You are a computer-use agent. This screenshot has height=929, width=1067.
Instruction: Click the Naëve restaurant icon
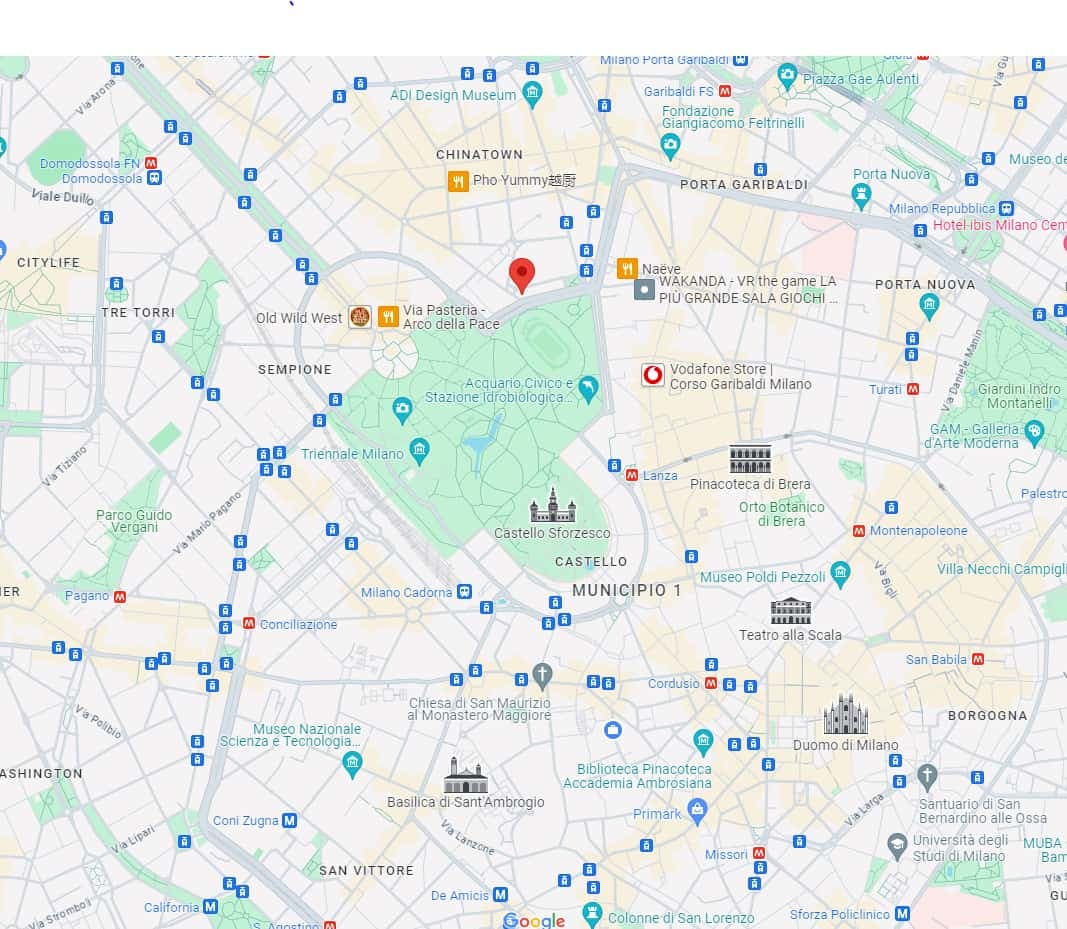(x=627, y=268)
